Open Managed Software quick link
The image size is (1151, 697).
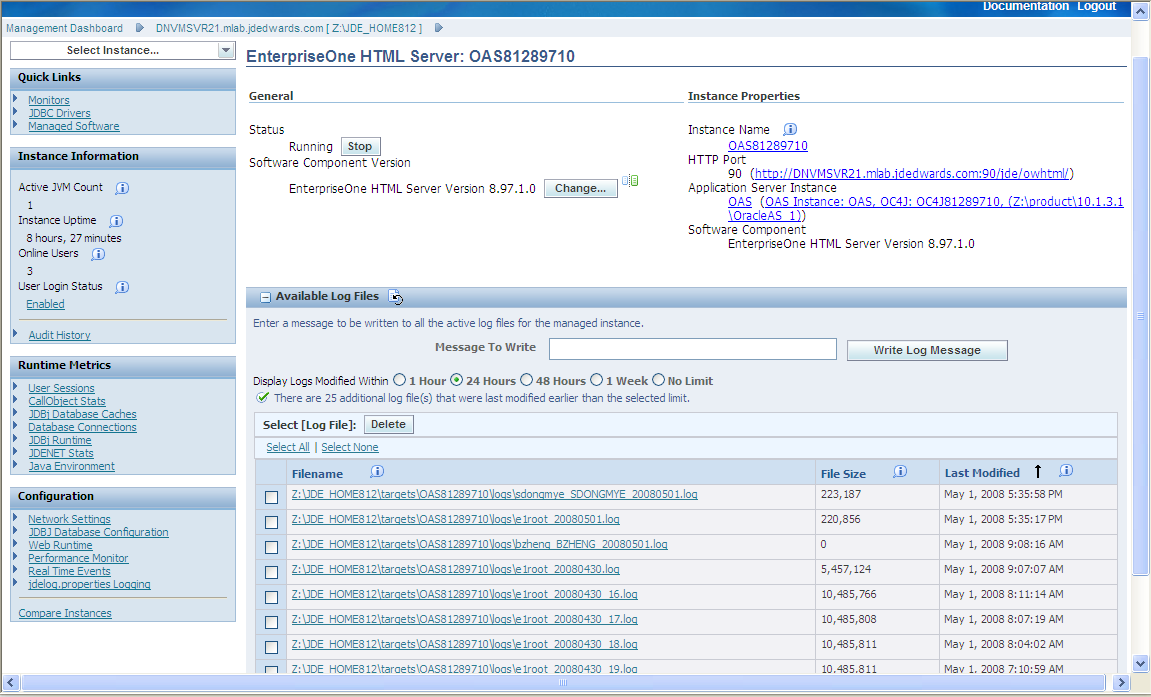73,126
